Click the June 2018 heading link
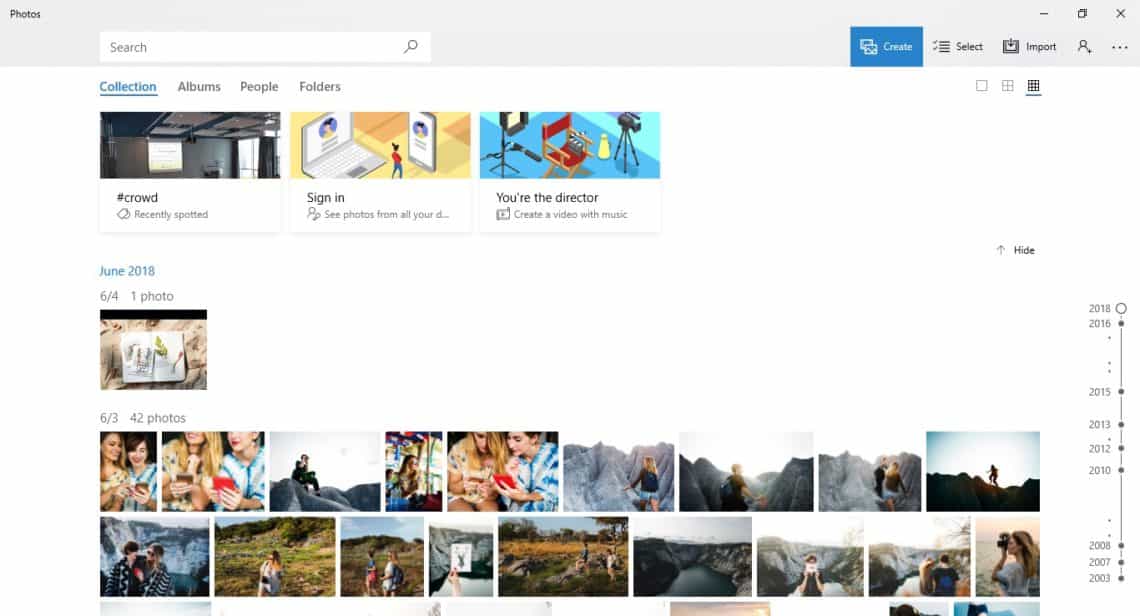This screenshot has height=616, width=1140. pyautogui.click(x=127, y=271)
